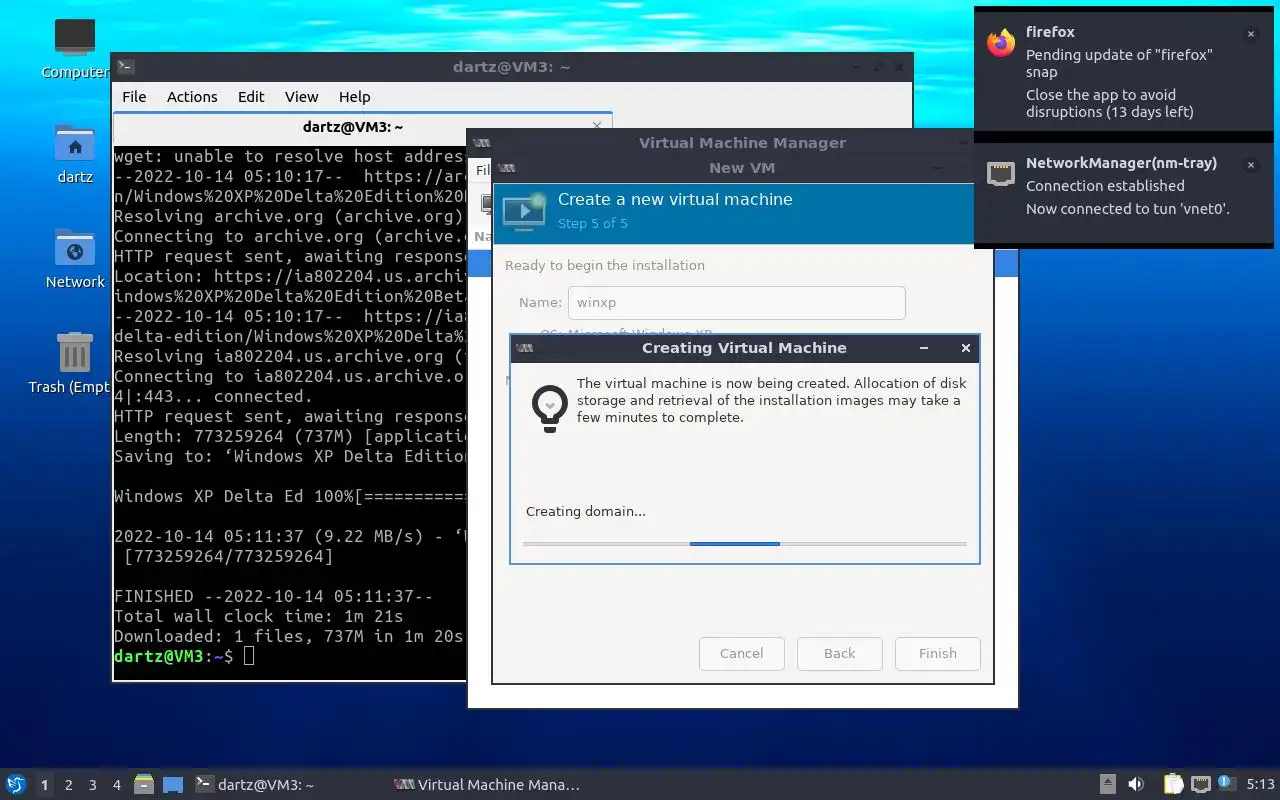Screen dimensions: 1280x800
Task: Activate the Virtual Machine Manager taskbar entry
Action: (488, 785)
